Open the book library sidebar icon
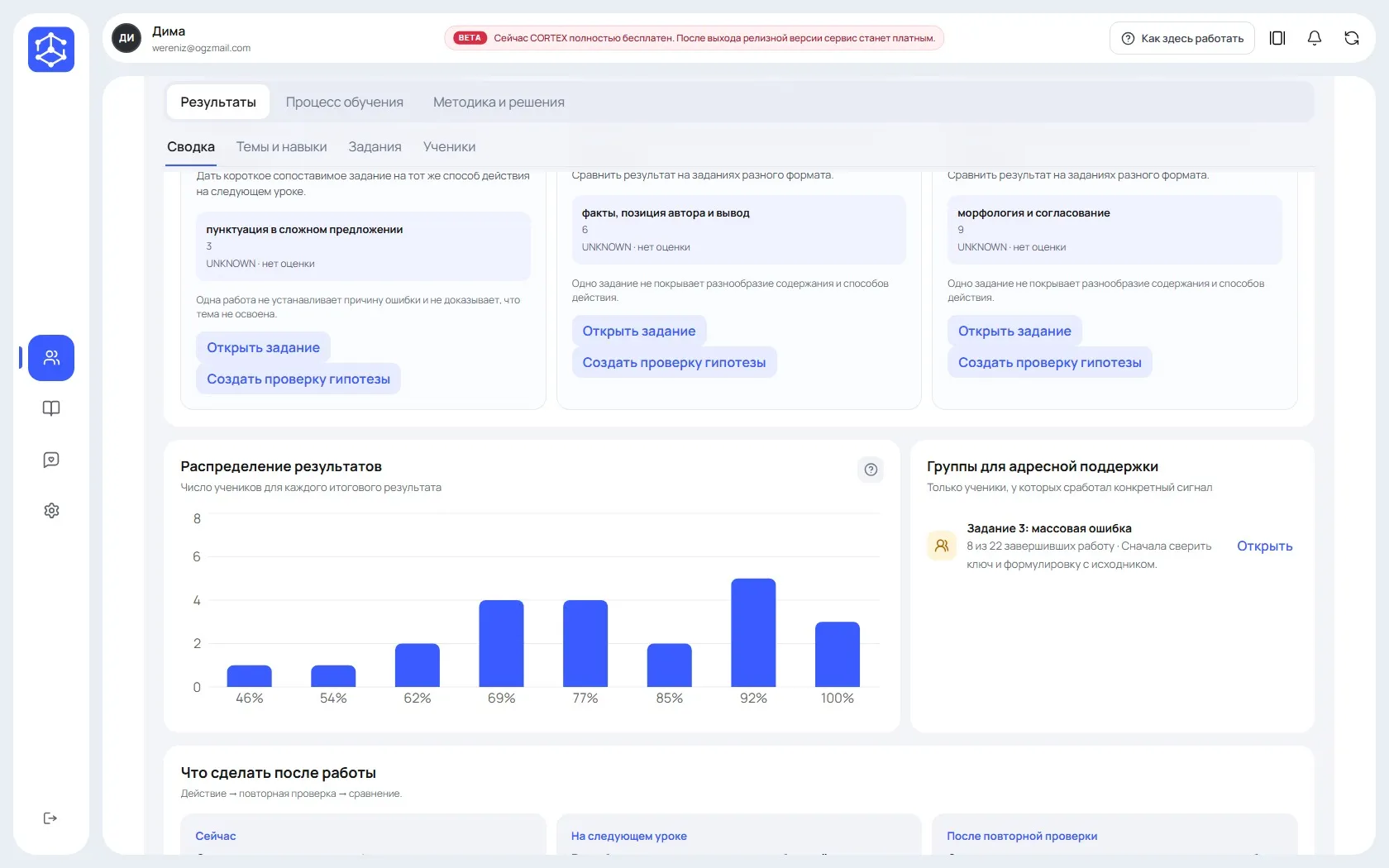Viewport: 1389px width, 868px height. click(51, 408)
